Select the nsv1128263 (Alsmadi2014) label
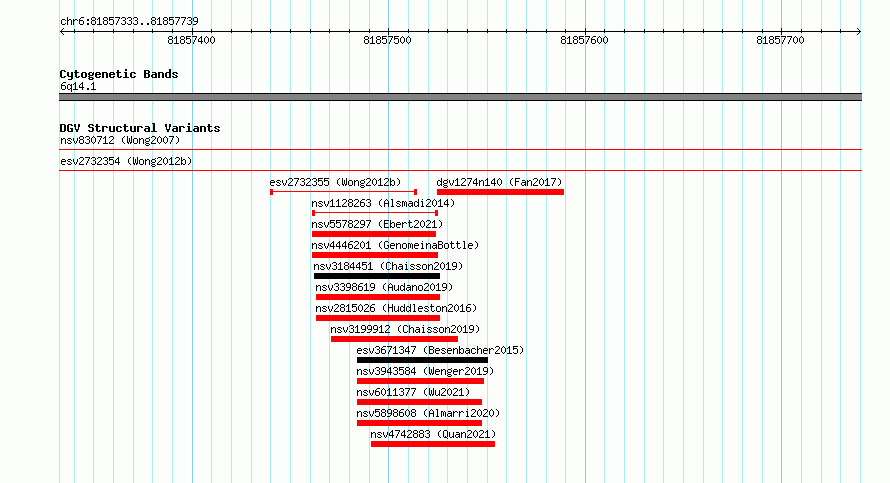Image resolution: width=890 pixels, height=483 pixels. click(x=383, y=203)
